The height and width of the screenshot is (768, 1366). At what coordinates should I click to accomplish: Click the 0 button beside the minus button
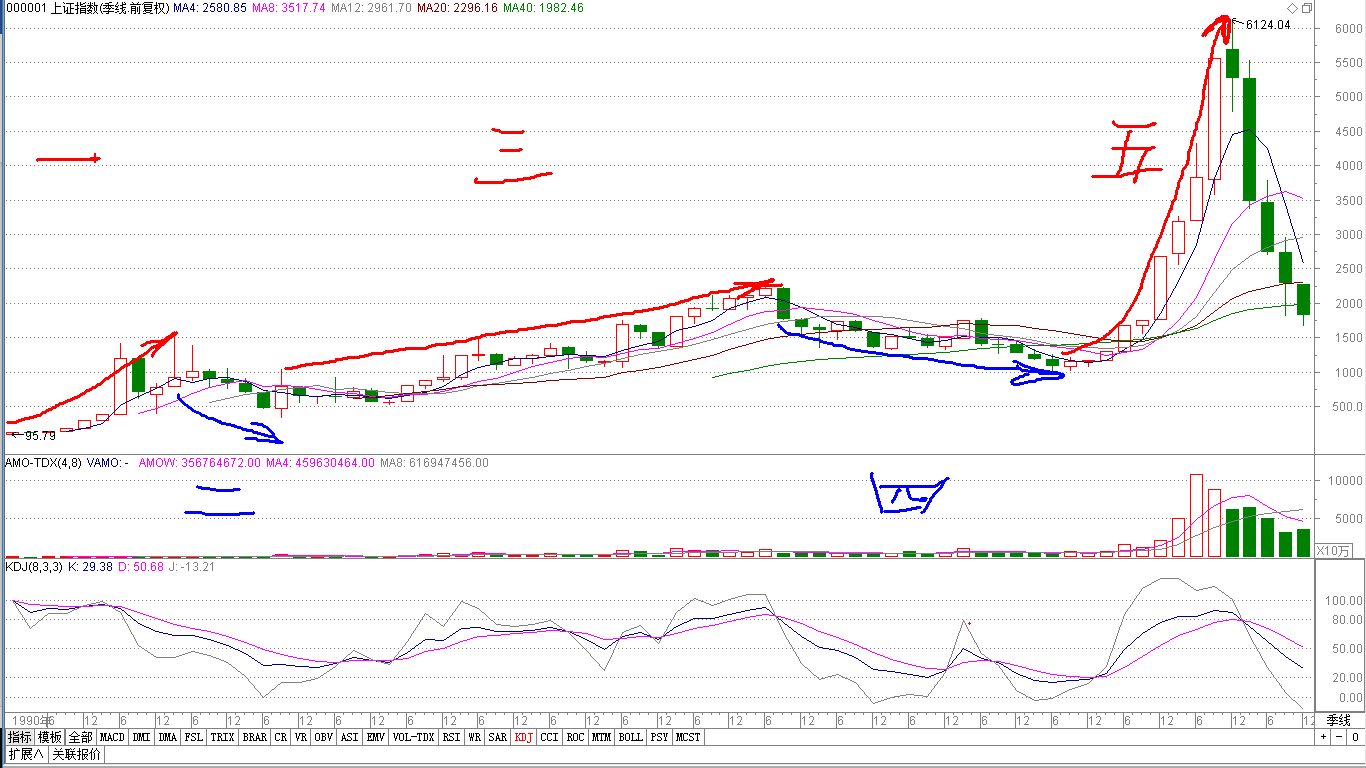(x=1355, y=737)
